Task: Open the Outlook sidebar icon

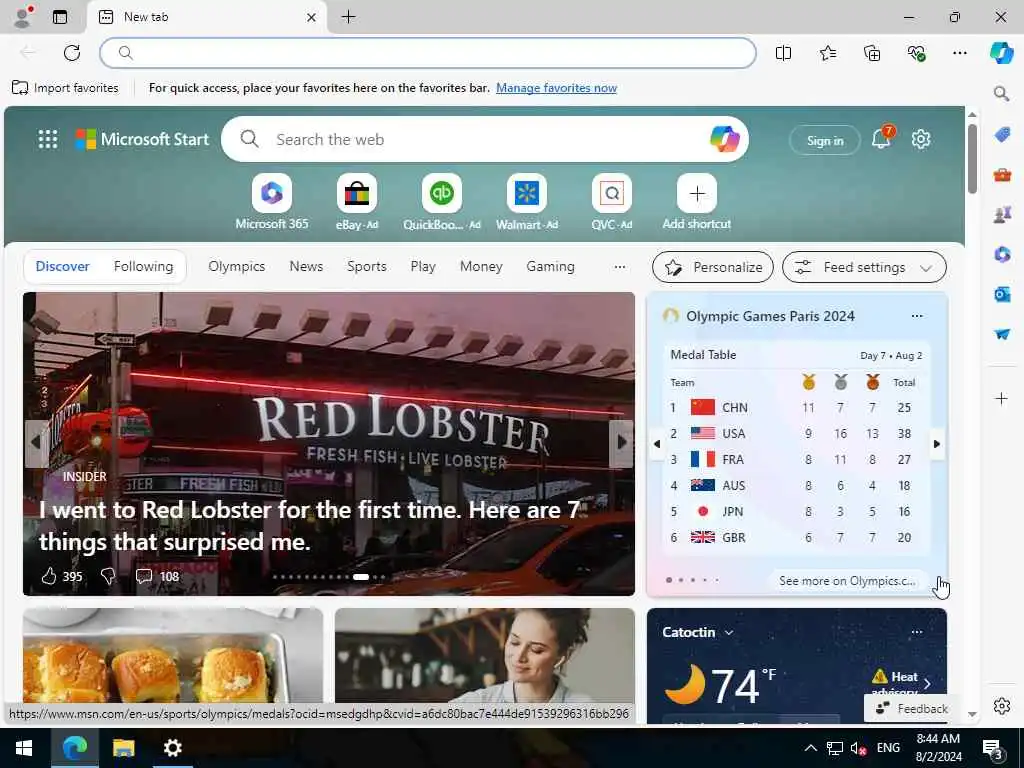Action: (x=1002, y=295)
